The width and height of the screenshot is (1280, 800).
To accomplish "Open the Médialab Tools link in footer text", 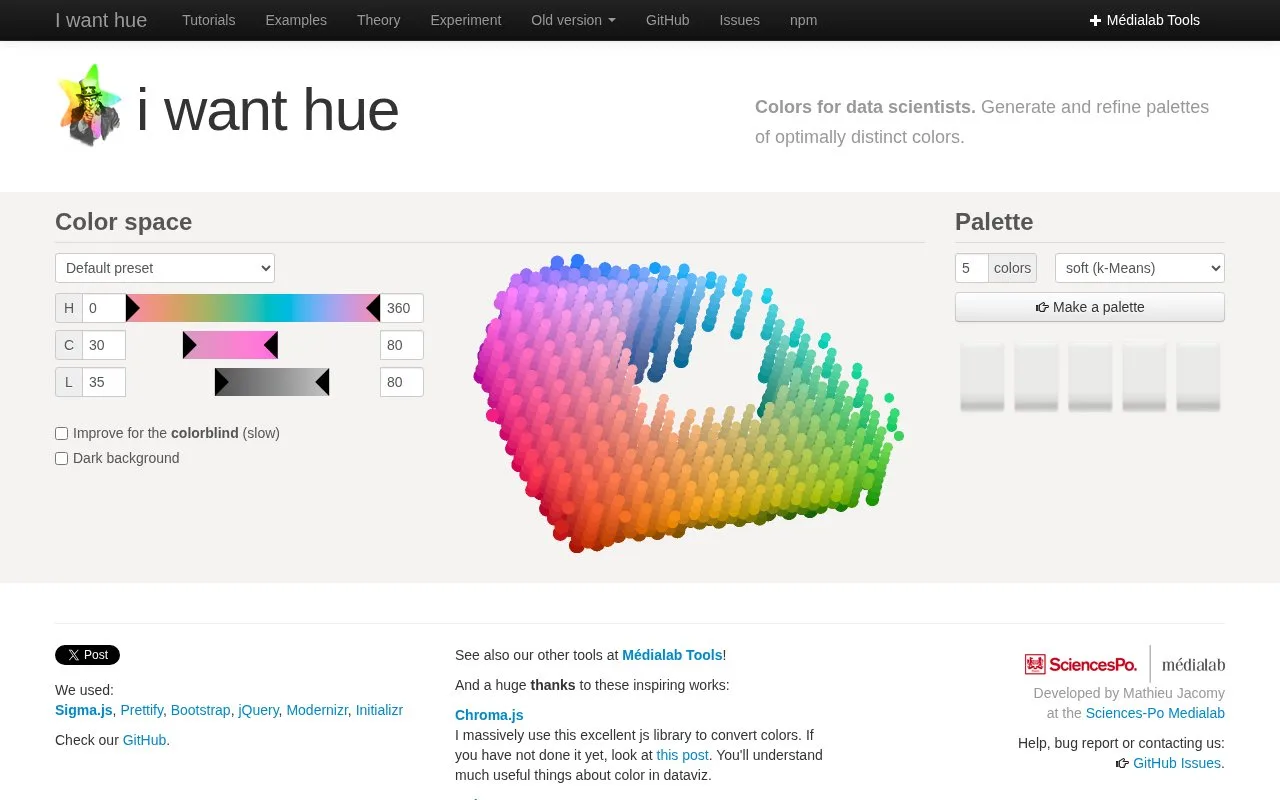I will pos(672,655).
